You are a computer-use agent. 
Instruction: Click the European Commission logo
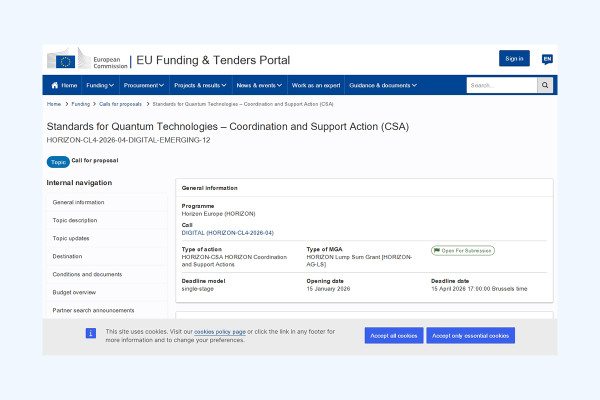point(88,60)
